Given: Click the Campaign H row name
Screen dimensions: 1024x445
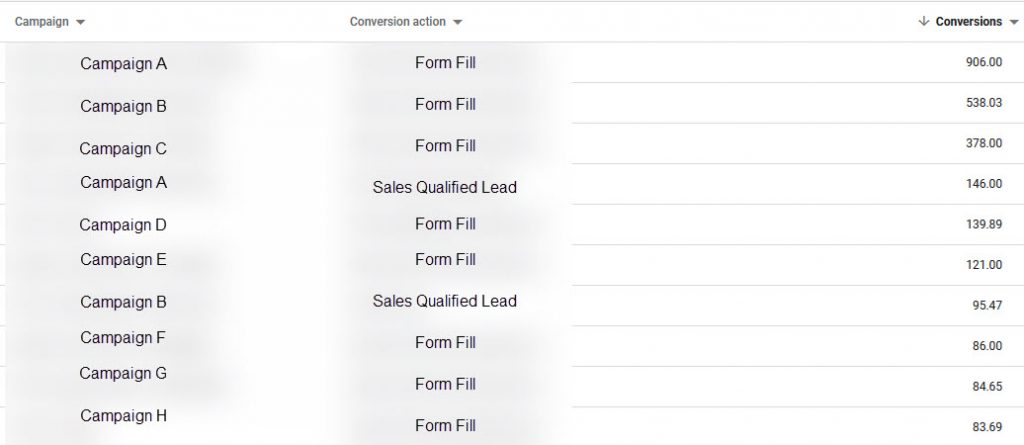Looking at the screenshot, I should point(123,416).
